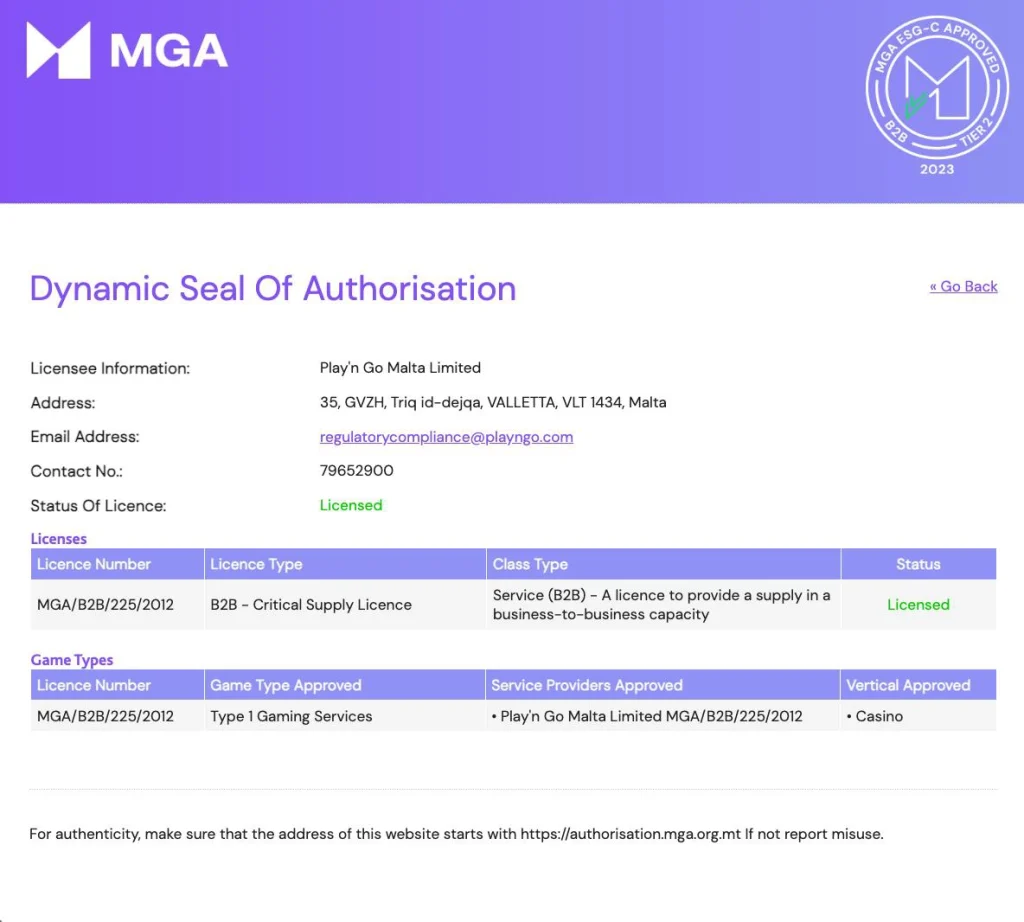This screenshot has width=1024, height=922.
Task: Select the contact number 79652900
Action: tap(356, 471)
